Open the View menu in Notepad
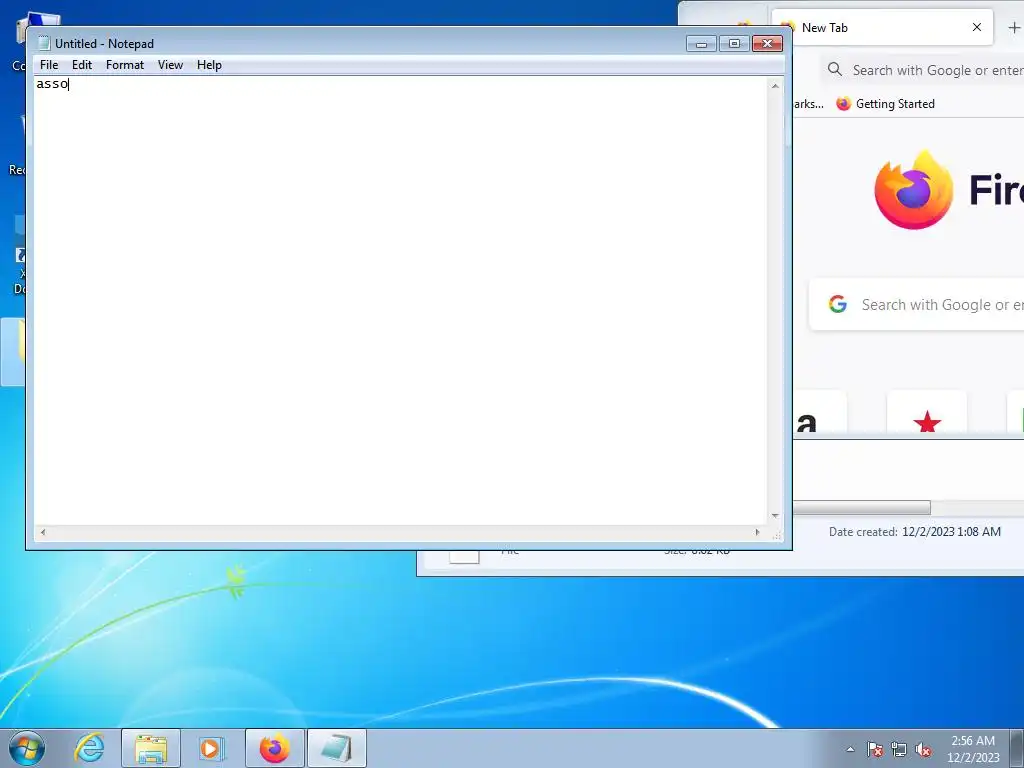Screen dimensions: 1024x768 click(170, 65)
